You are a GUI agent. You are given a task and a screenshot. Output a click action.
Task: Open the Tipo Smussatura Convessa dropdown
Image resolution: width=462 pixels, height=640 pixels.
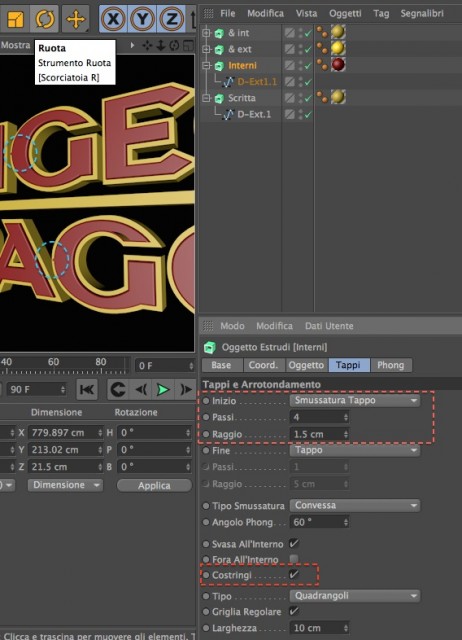tap(355, 505)
